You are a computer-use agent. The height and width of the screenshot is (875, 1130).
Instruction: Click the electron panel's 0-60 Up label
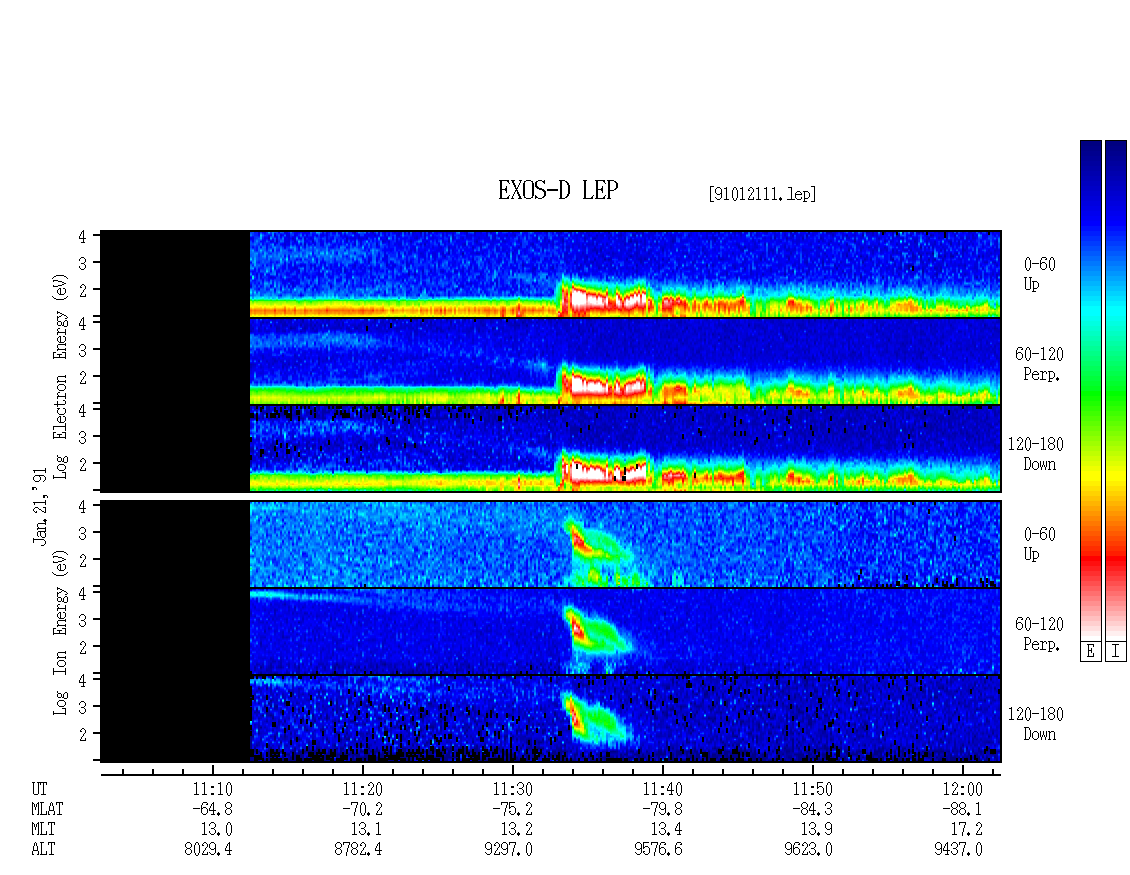pos(1039,274)
